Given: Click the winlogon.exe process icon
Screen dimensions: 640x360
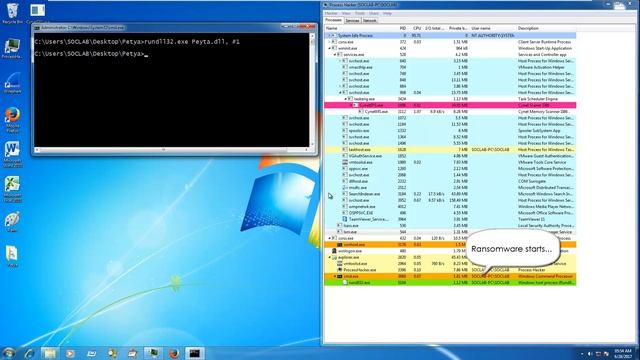Looking at the screenshot, I should [x=334, y=251].
